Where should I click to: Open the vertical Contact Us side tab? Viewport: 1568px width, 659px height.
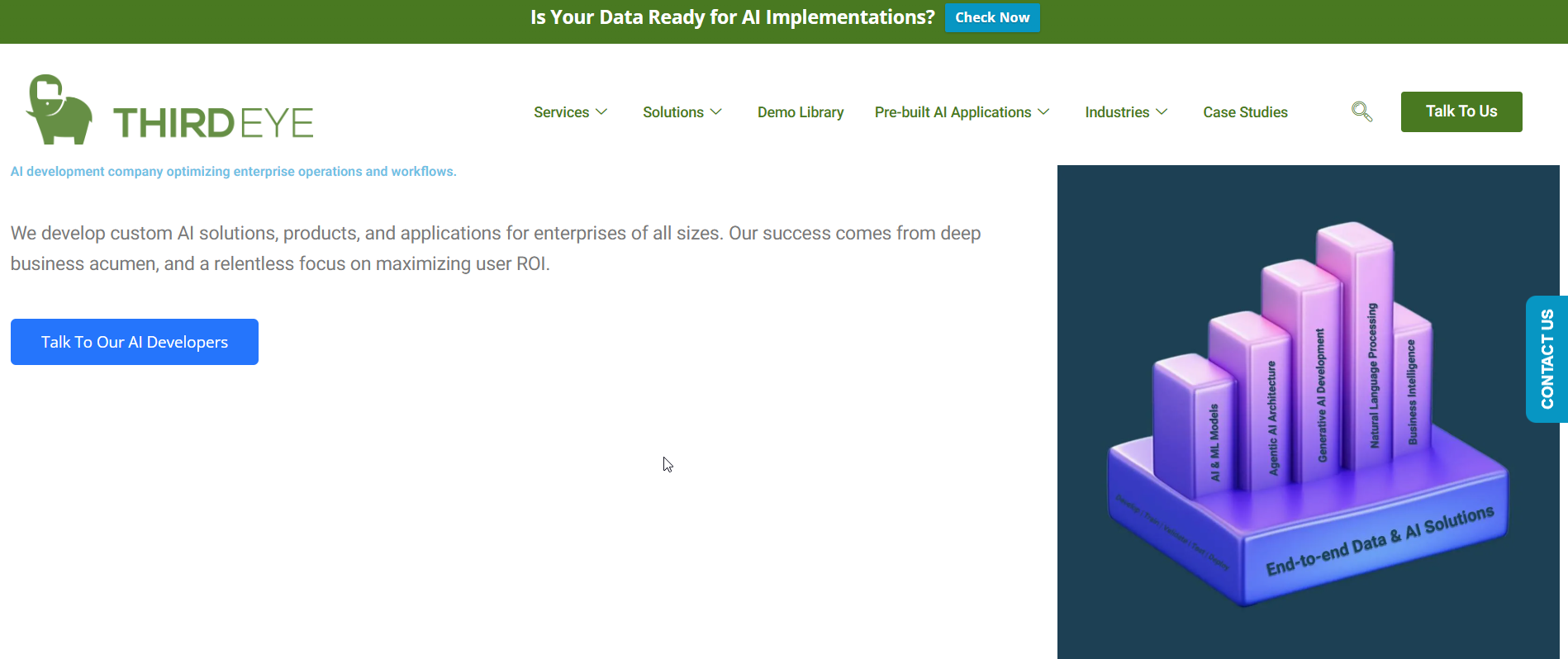(1547, 359)
